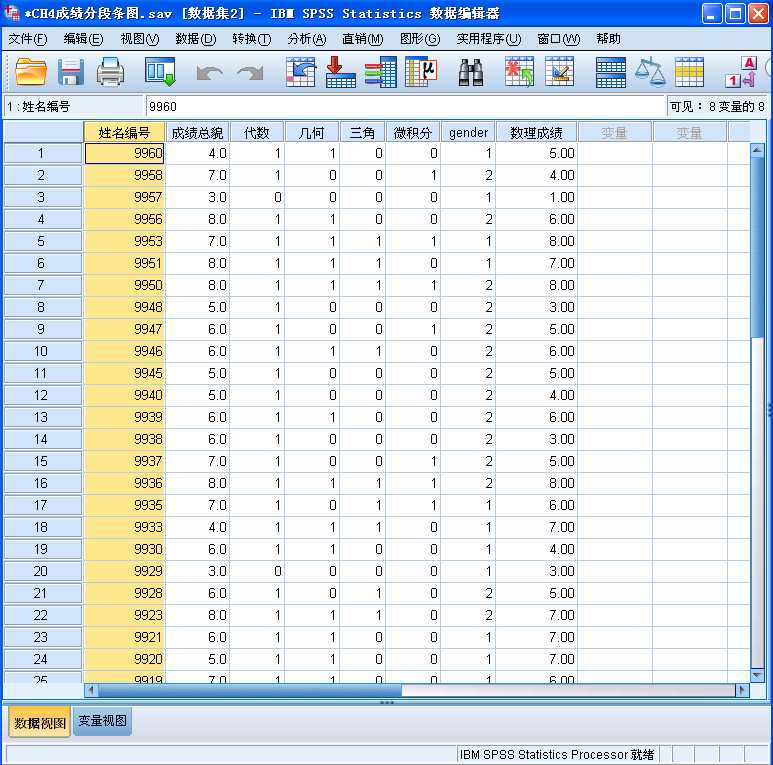Click the 姓名编号 cell showing 9947
Screen dimensions: 773x765
tap(124, 329)
